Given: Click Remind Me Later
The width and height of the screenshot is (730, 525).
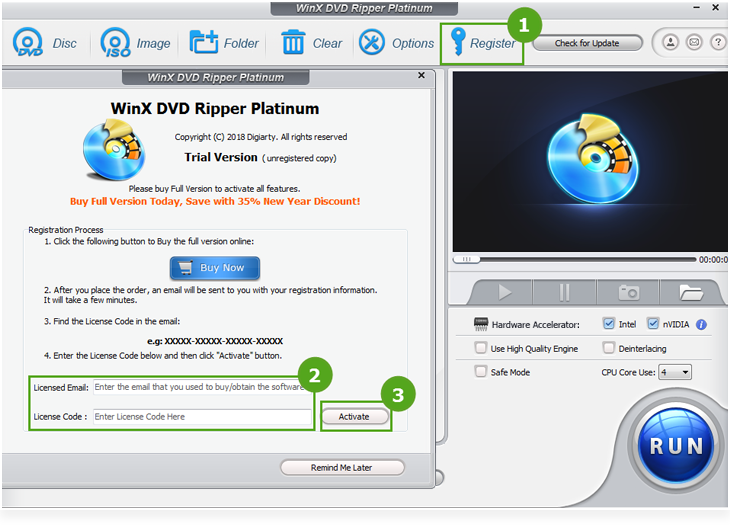Looking at the screenshot, I should [342, 467].
